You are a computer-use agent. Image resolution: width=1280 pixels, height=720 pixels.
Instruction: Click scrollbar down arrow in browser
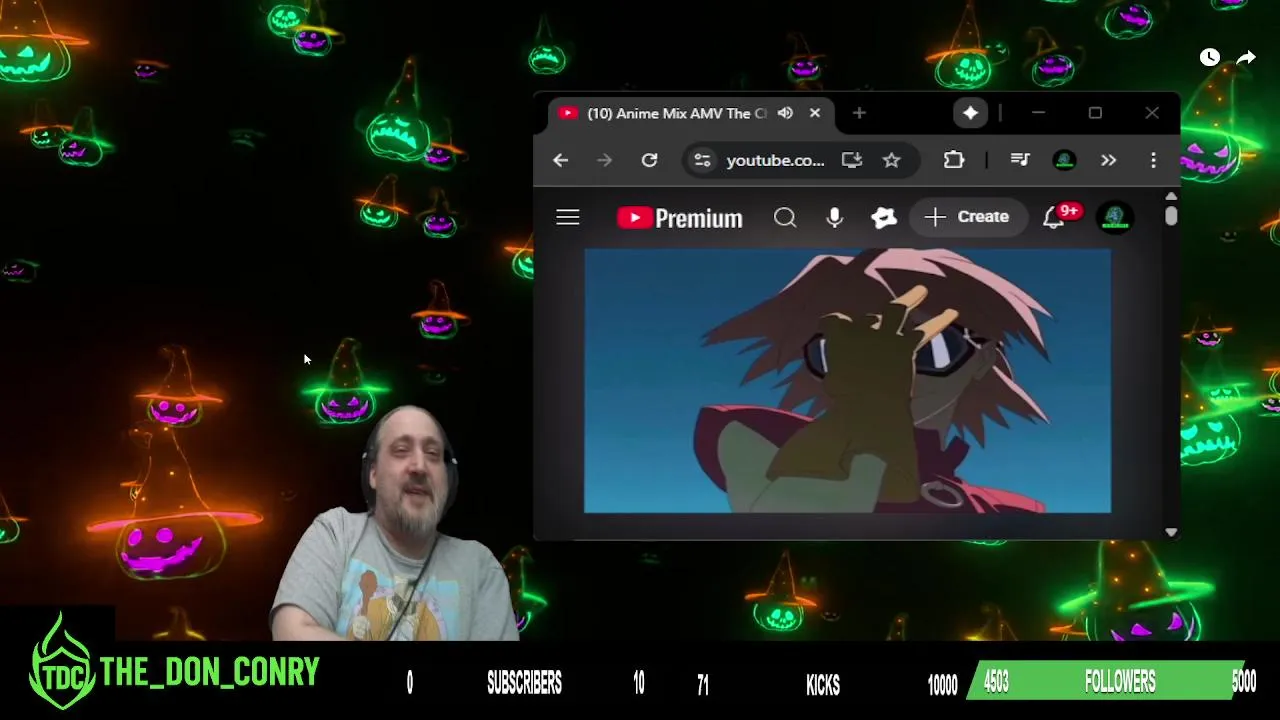(x=1171, y=533)
